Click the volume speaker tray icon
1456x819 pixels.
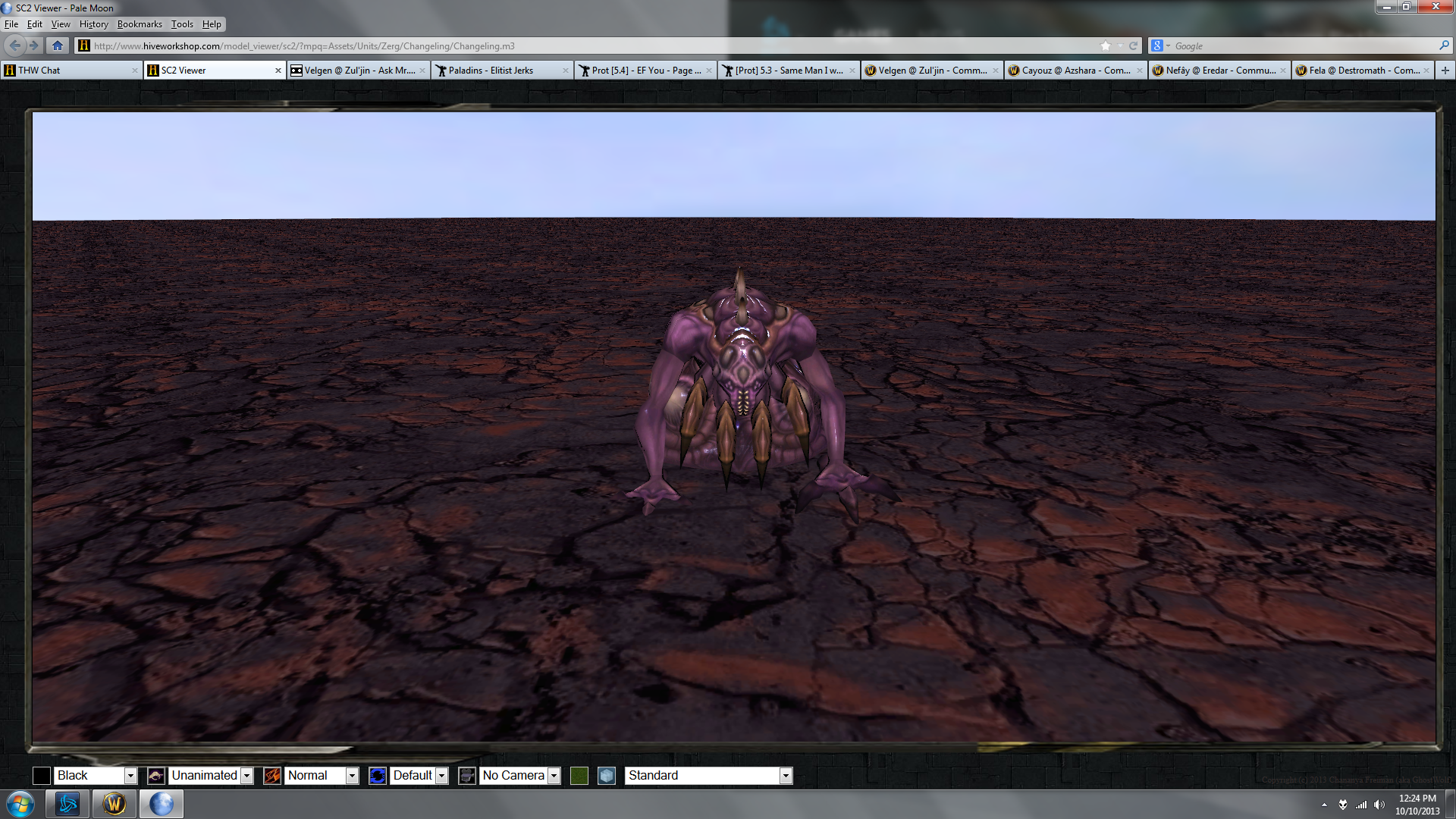tap(1379, 805)
